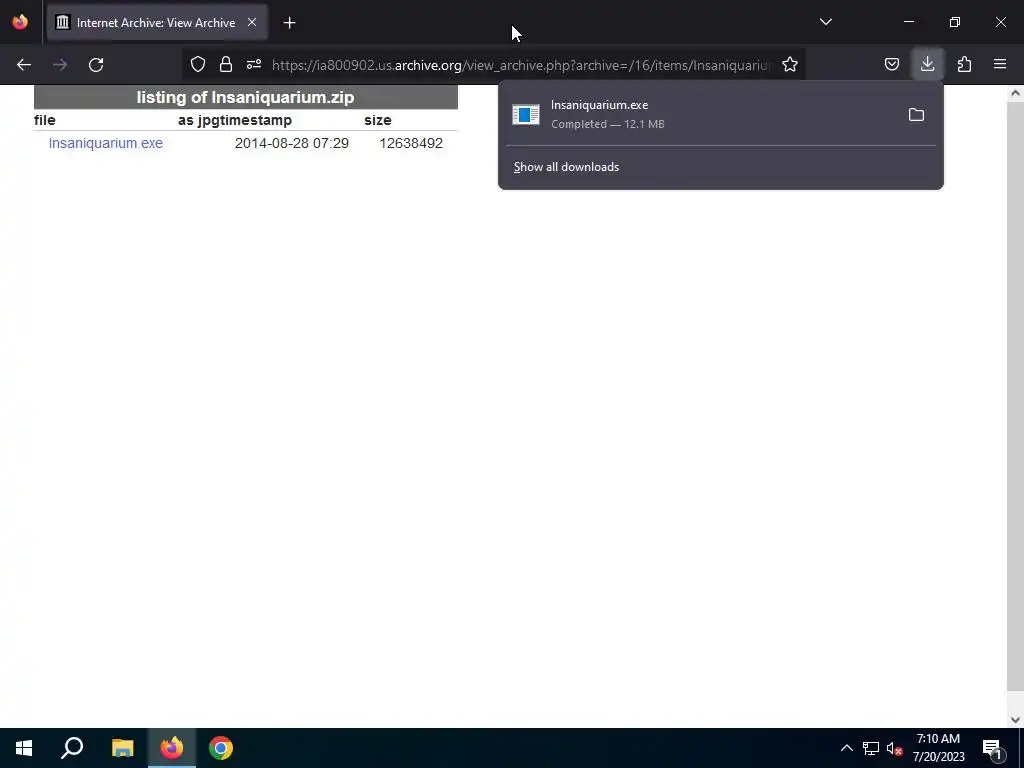1024x768 pixels.
Task: Focus the archive.org URL address field
Action: tap(522, 65)
